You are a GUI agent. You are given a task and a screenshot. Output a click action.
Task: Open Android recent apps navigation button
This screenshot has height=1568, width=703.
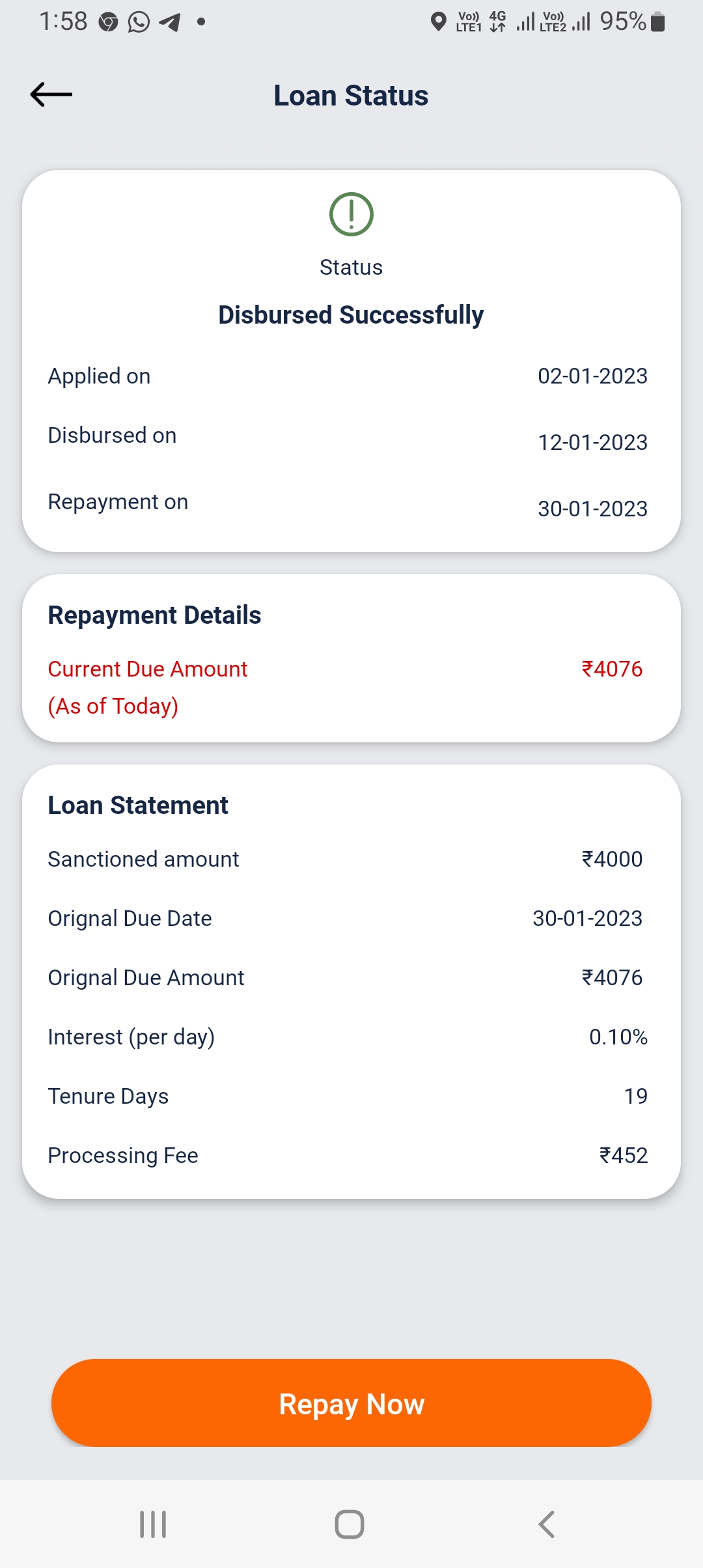[x=153, y=1524]
